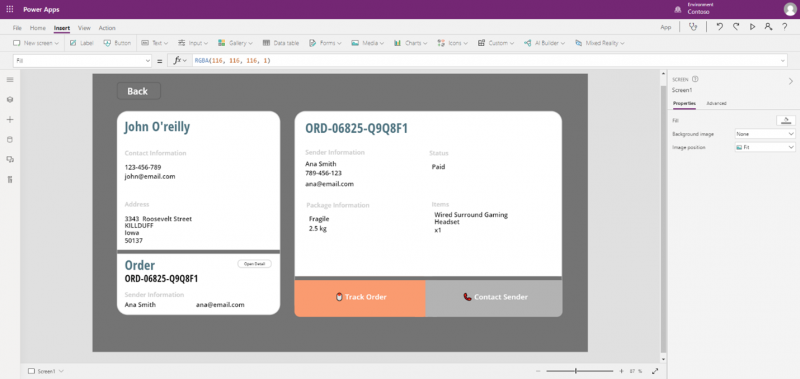Screen dimensions: 800x379
Task: Click the Back button on canvas
Action: 138,91
